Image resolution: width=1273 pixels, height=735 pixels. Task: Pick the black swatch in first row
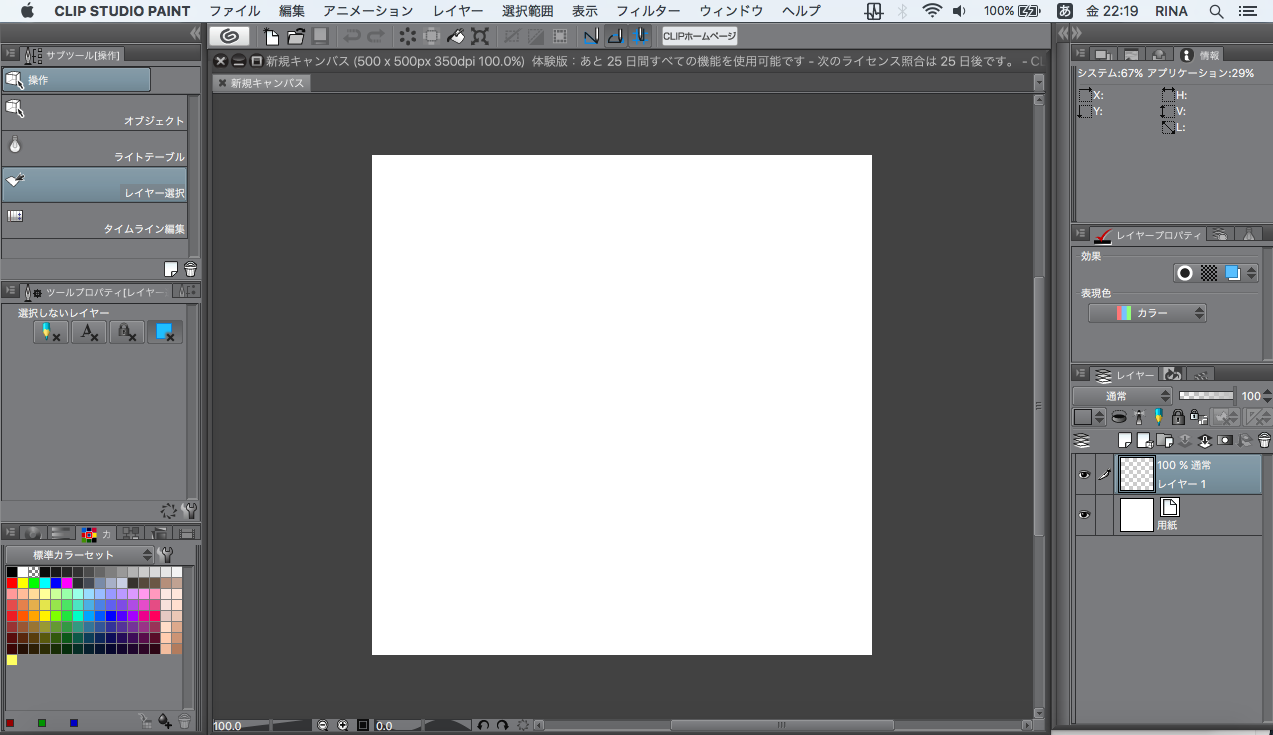coord(12,572)
